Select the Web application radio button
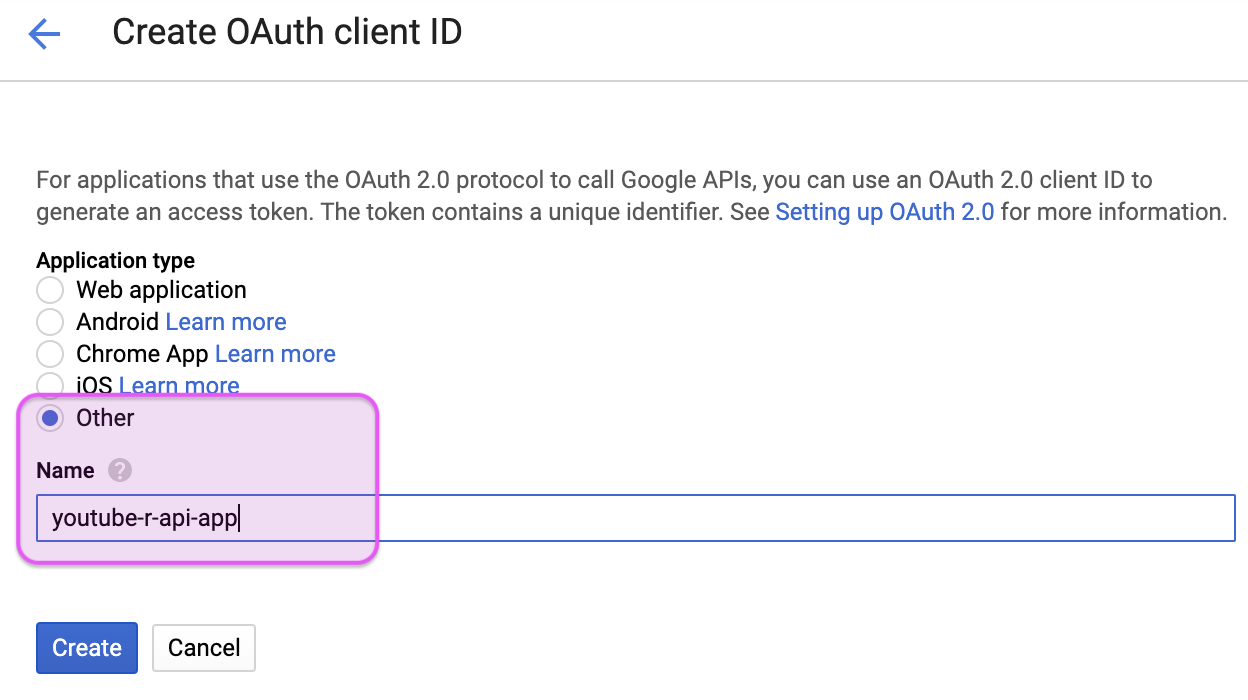This screenshot has height=700, width=1248. click(x=50, y=290)
